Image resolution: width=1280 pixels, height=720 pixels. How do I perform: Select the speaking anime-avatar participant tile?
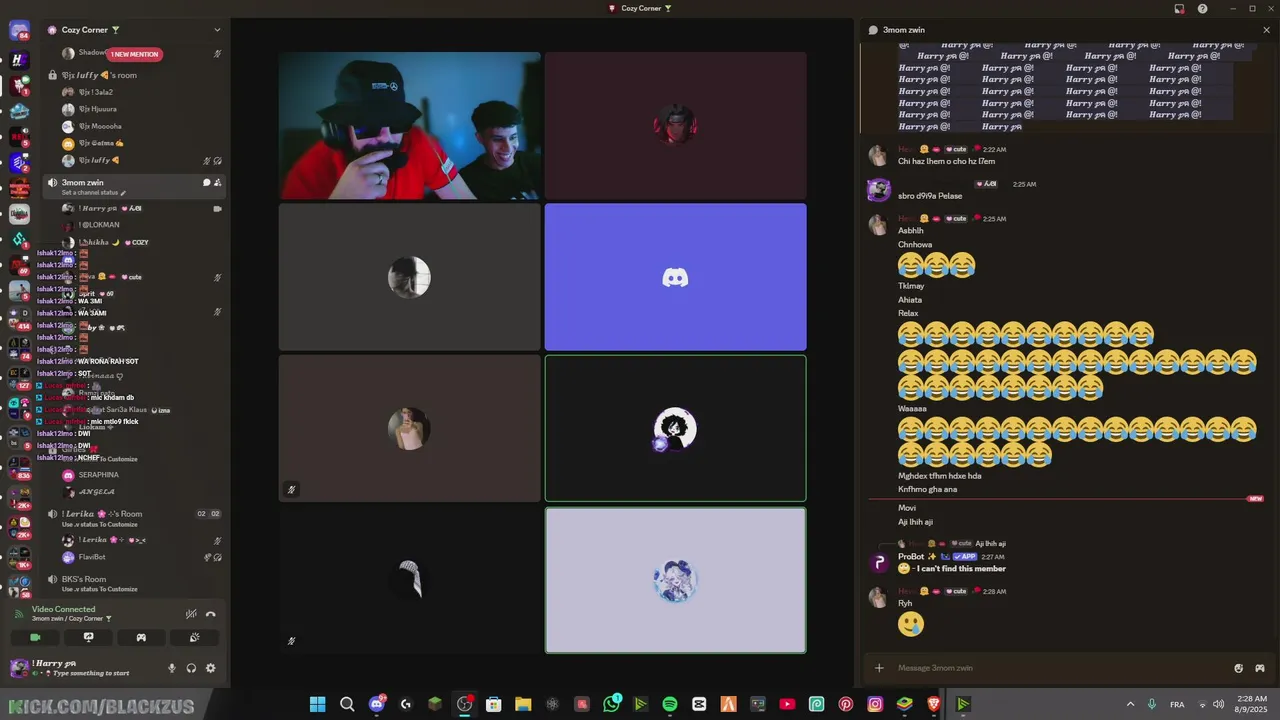[675, 428]
